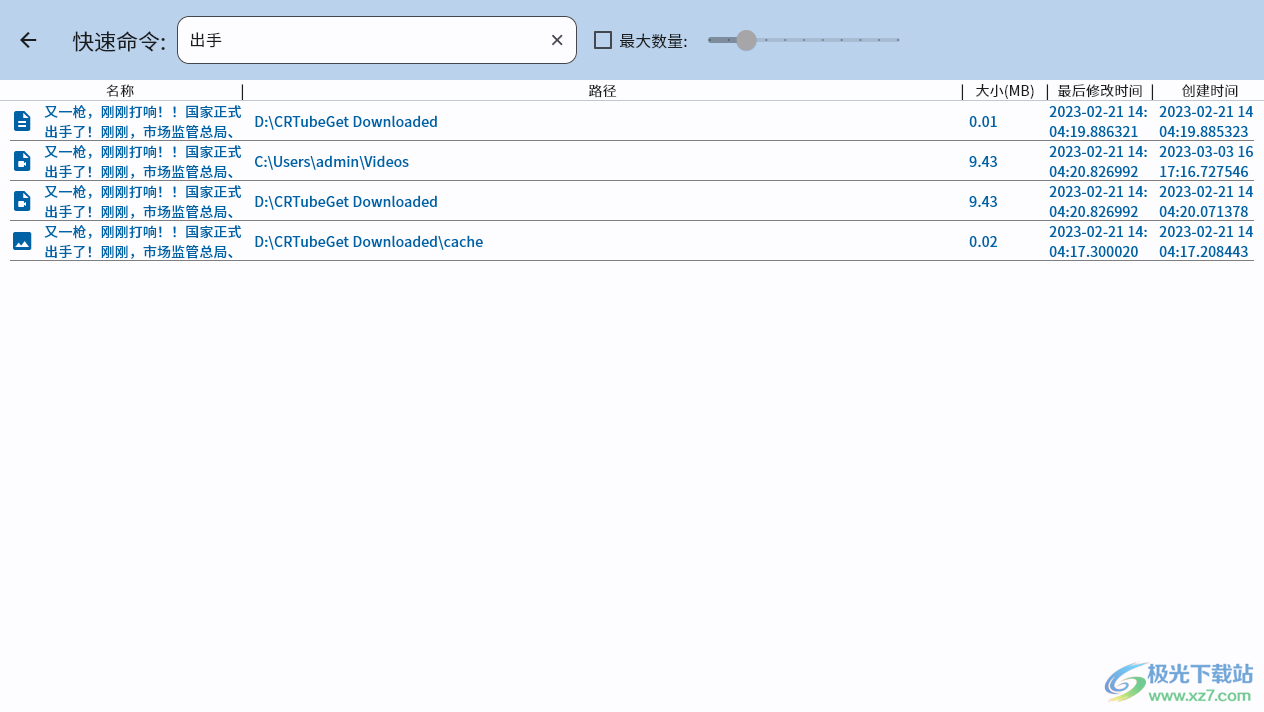Sort by the 最后修改时间 column header

click(x=1100, y=91)
